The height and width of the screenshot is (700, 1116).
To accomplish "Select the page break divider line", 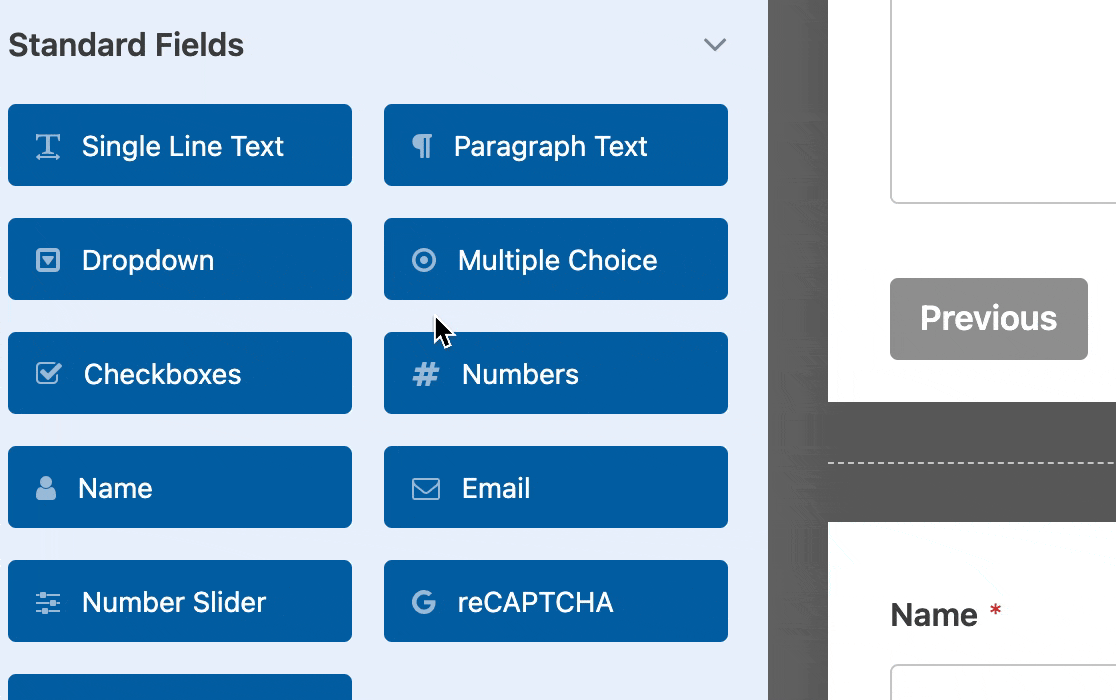I will click(x=970, y=462).
